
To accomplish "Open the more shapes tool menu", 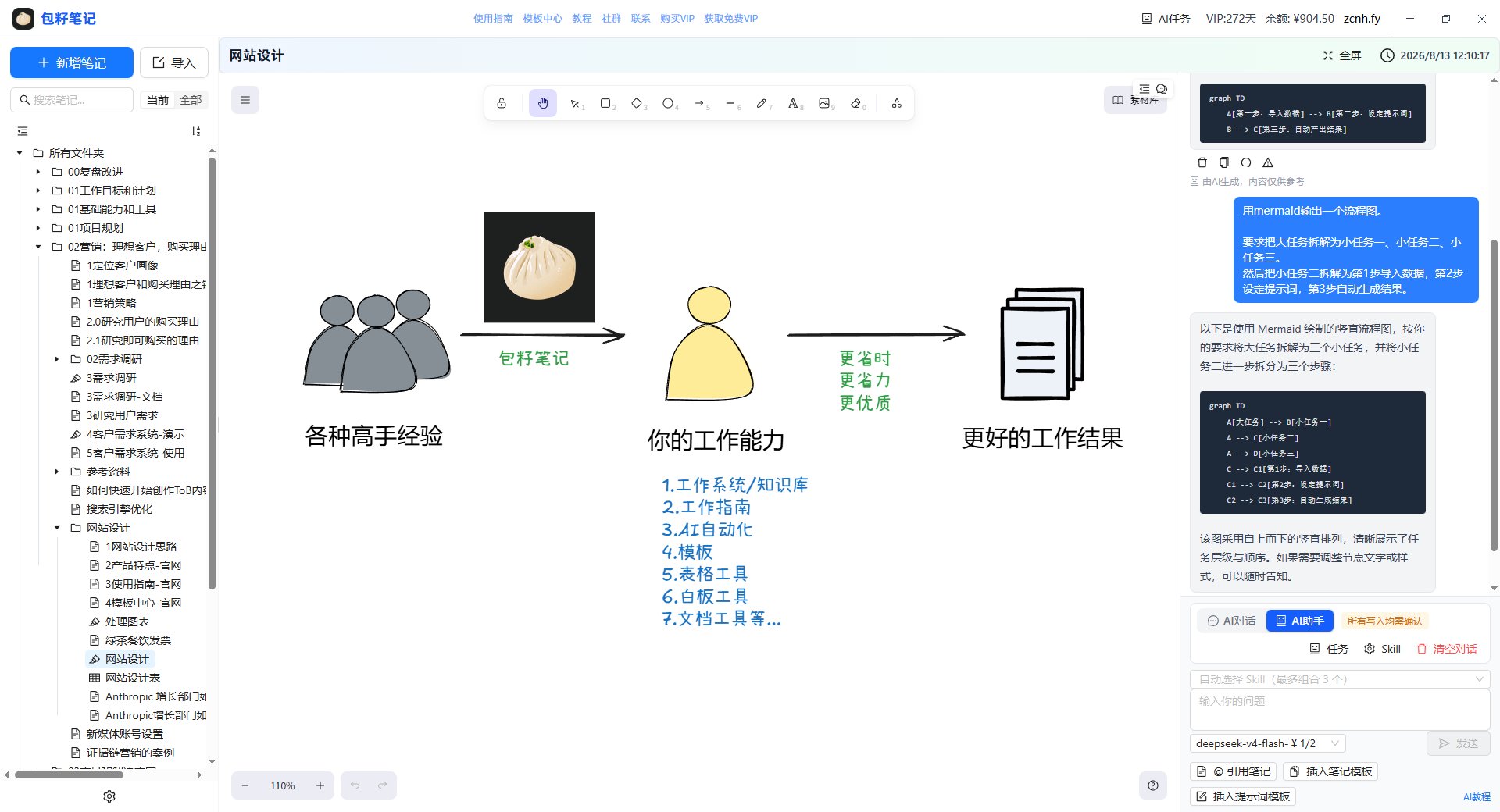I will 897,103.
